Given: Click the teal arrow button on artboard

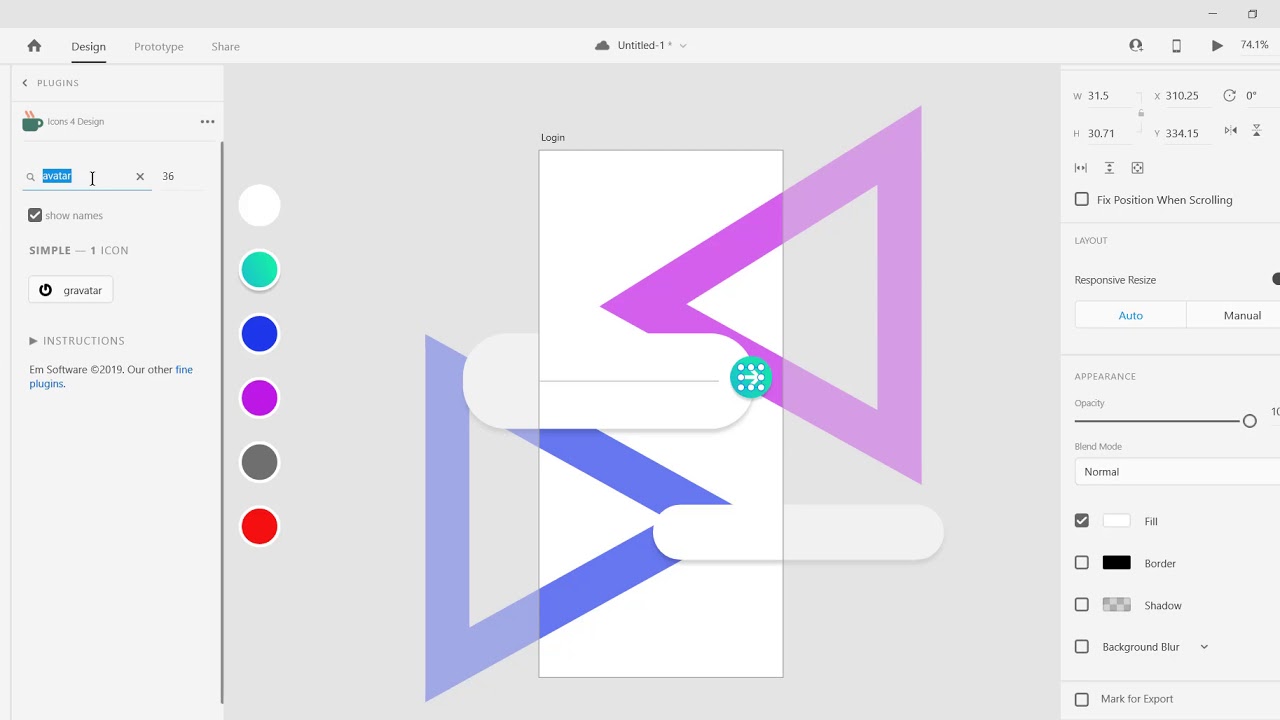Looking at the screenshot, I should tap(750, 378).
